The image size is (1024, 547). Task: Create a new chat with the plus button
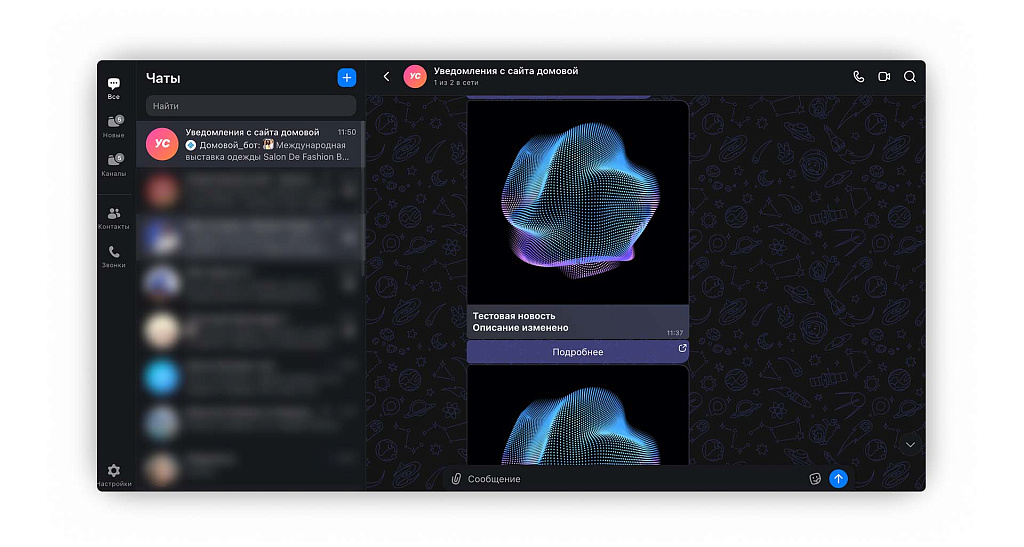(346, 78)
